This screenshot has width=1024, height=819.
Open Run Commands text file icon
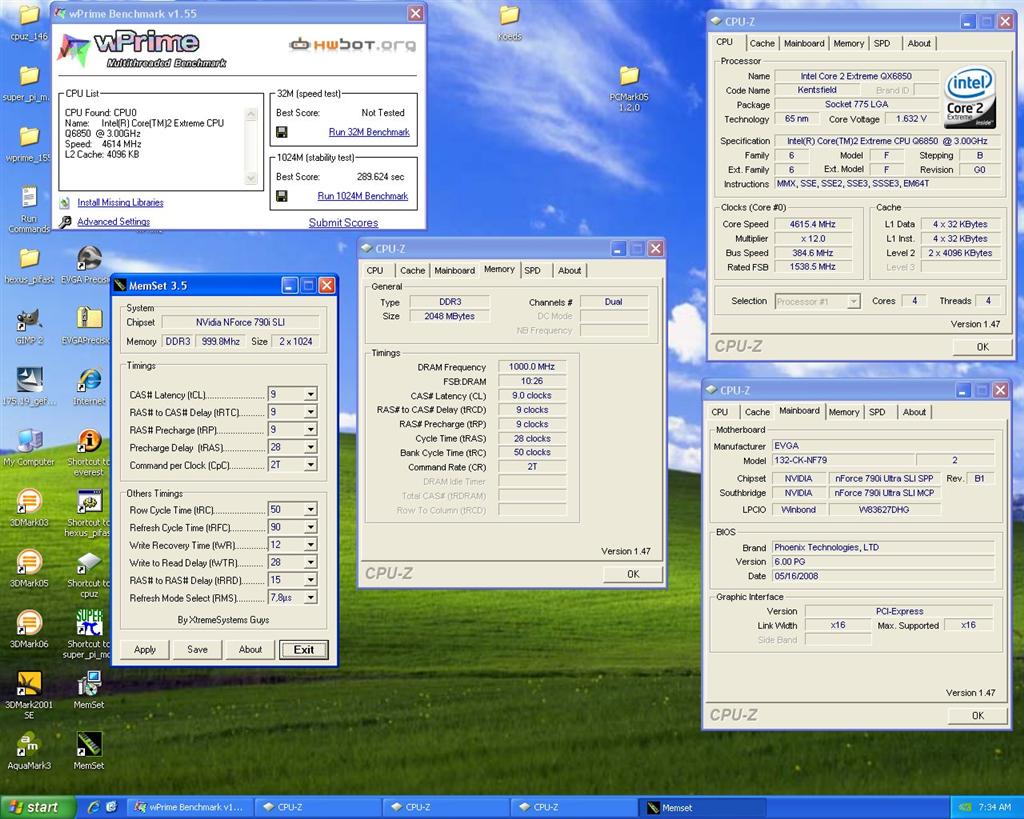pos(29,198)
